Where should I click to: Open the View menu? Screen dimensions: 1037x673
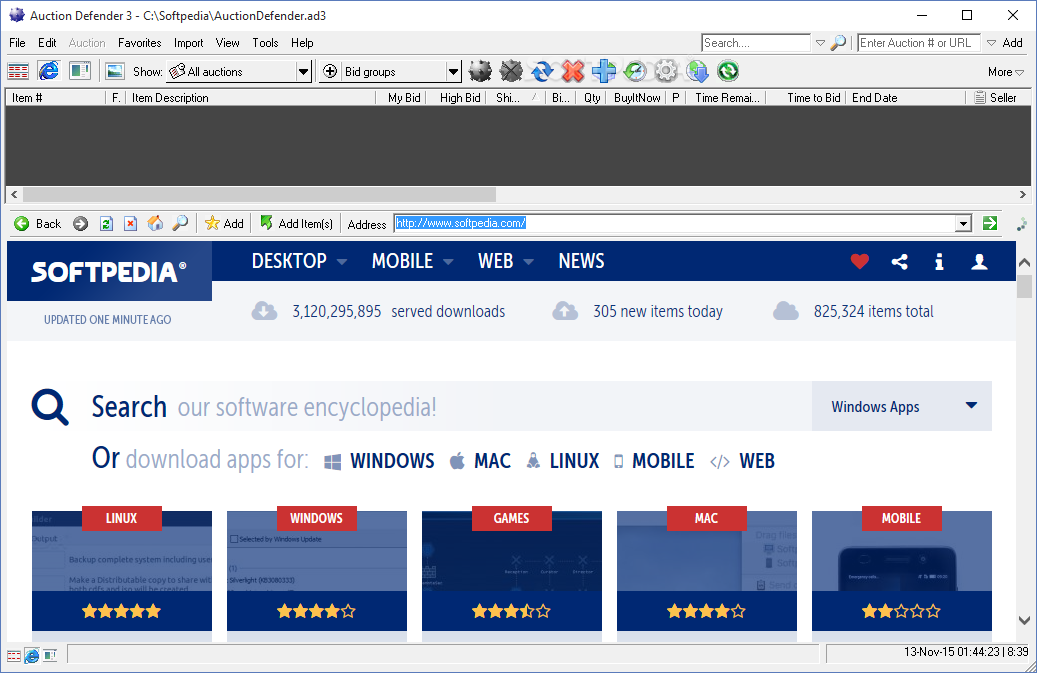[x=228, y=43]
